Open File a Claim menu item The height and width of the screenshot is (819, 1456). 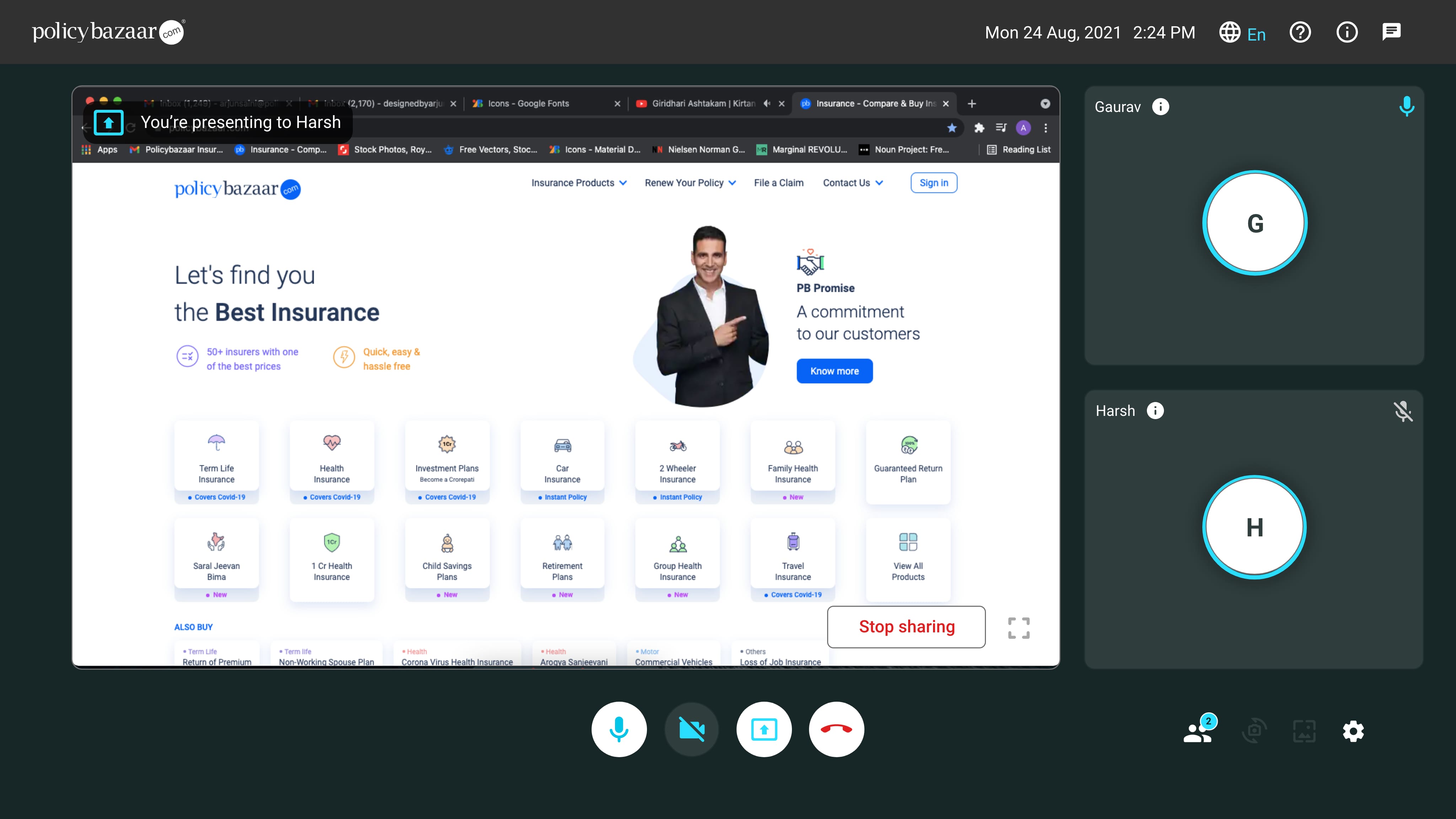click(x=778, y=183)
